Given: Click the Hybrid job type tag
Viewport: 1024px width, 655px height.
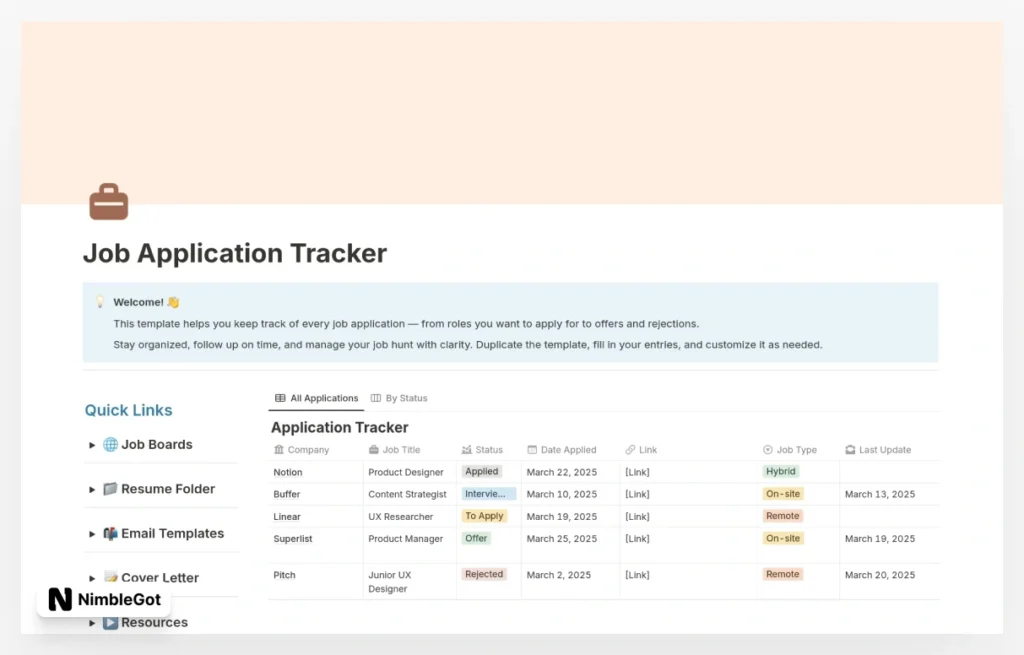Looking at the screenshot, I should coord(780,471).
